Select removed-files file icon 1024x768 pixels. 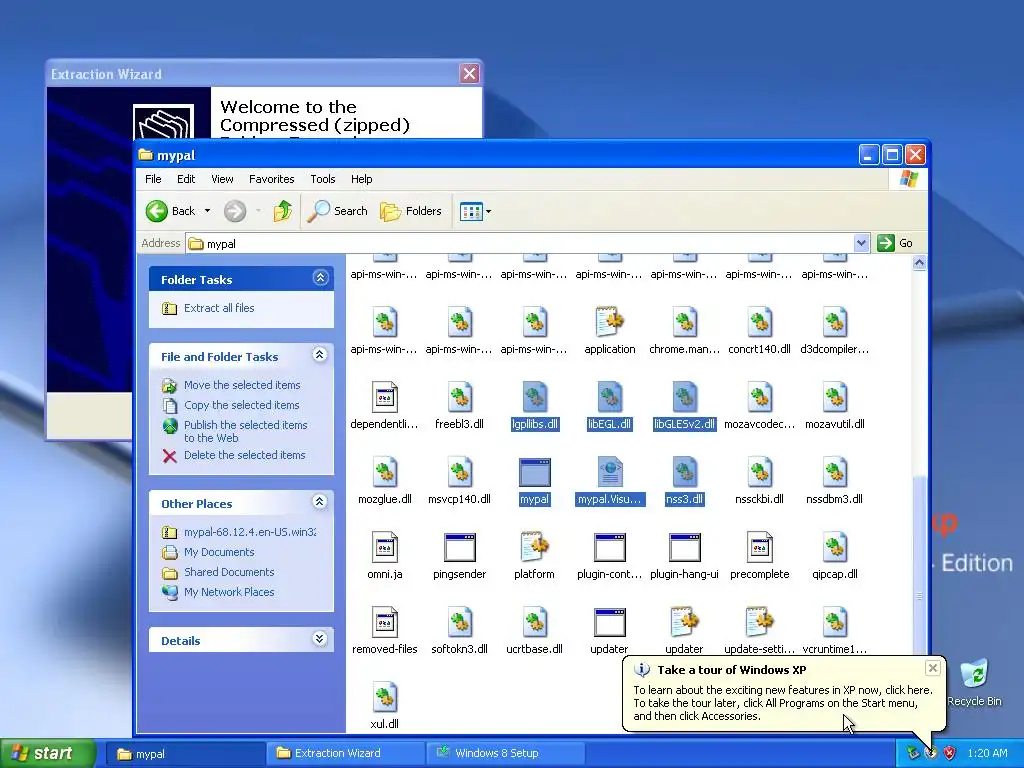tap(385, 622)
